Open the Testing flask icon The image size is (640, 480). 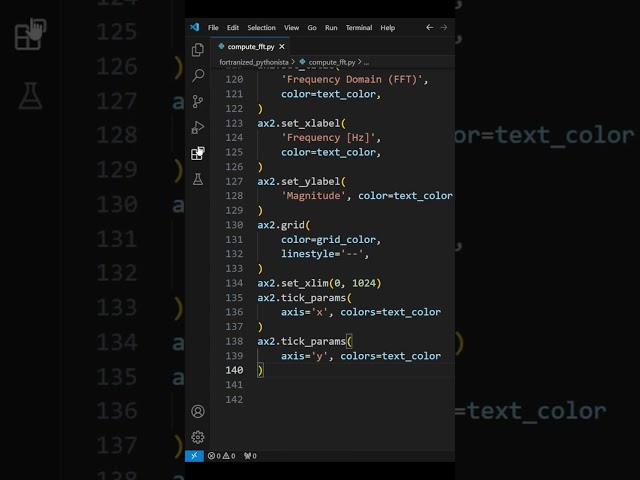point(198,179)
